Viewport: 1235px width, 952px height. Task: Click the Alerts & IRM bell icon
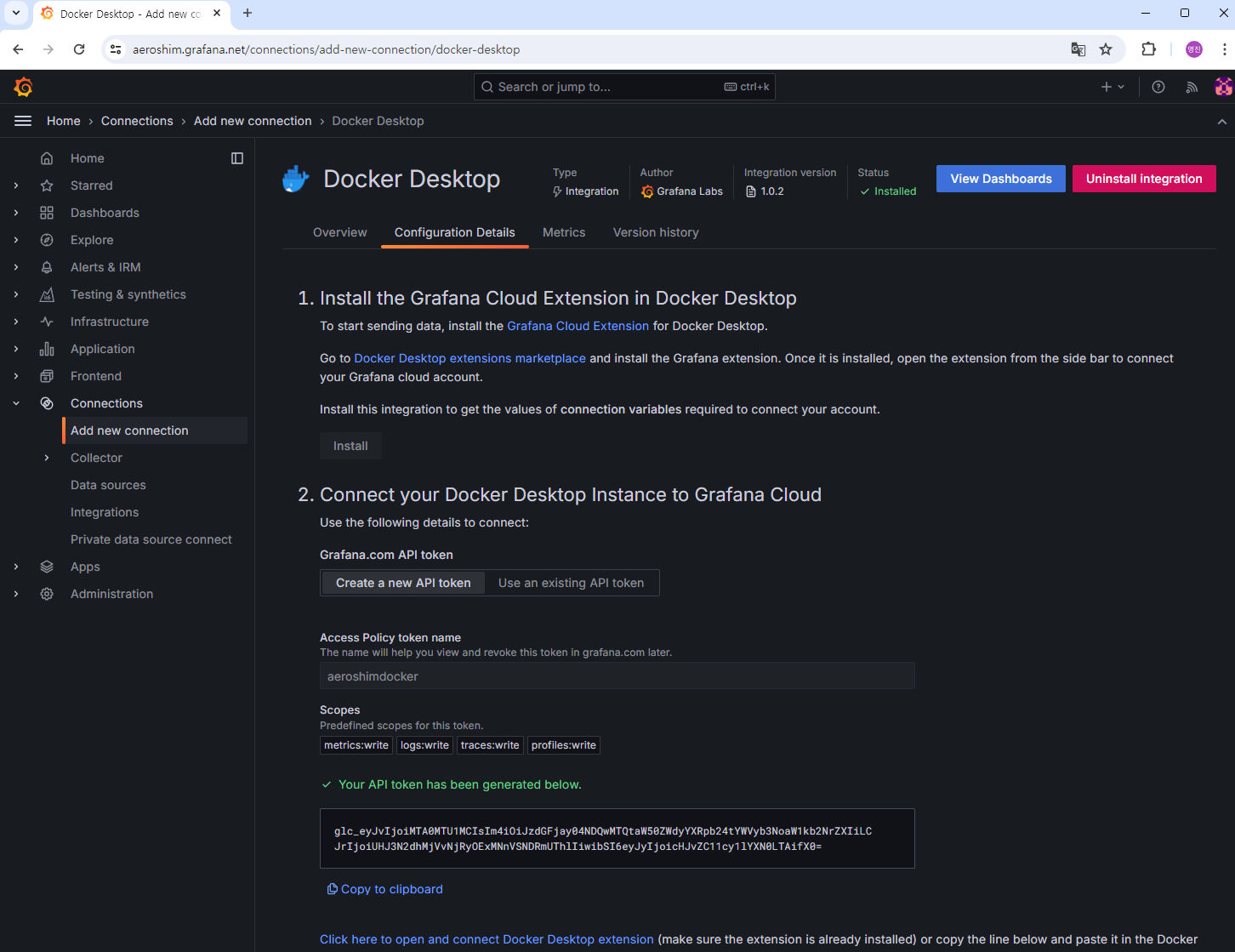click(x=47, y=267)
